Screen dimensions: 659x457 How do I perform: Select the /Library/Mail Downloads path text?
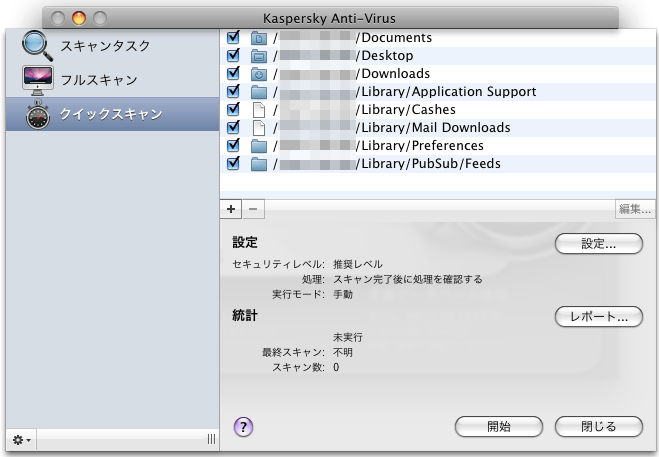click(x=433, y=128)
